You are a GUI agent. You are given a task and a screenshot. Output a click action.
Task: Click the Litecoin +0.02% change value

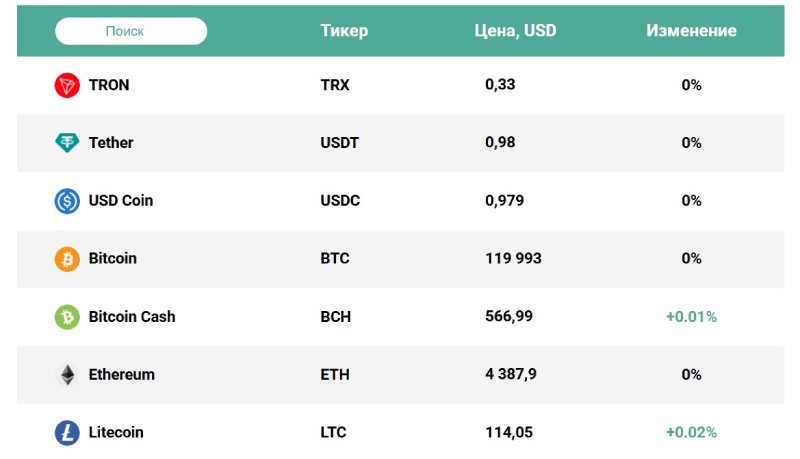coord(691,433)
